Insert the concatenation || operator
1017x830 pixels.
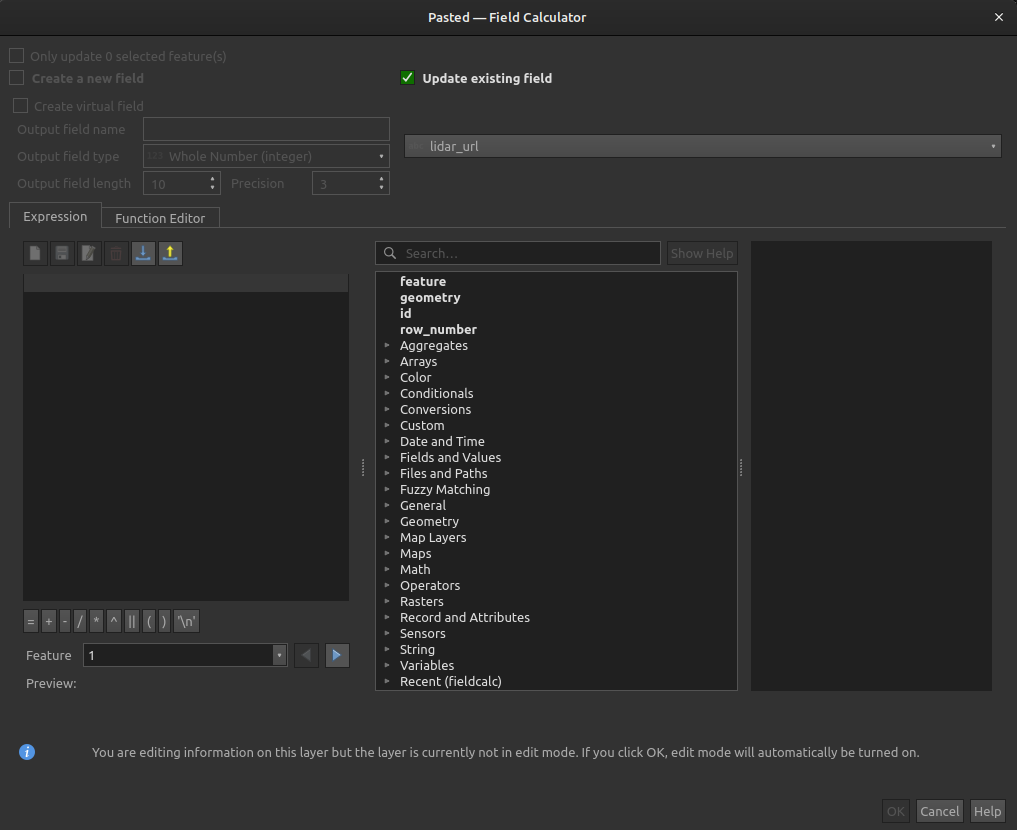click(x=132, y=621)
